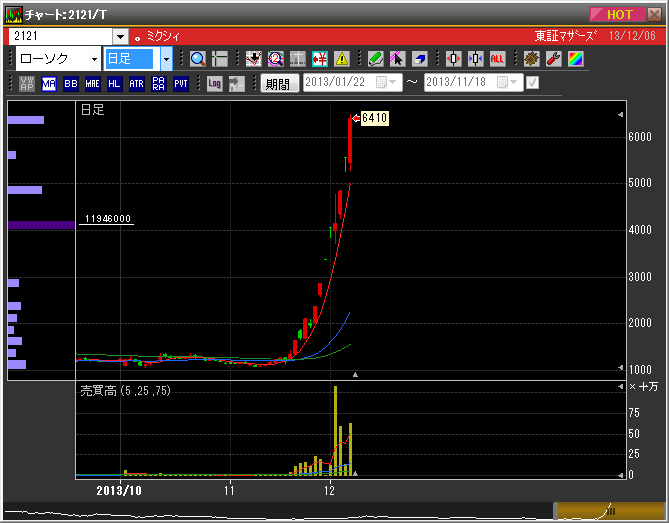The height and width of the screenshot is (523, 669).
Task: Click the ATR indicator icon
Action: click(x=136, y=84)
